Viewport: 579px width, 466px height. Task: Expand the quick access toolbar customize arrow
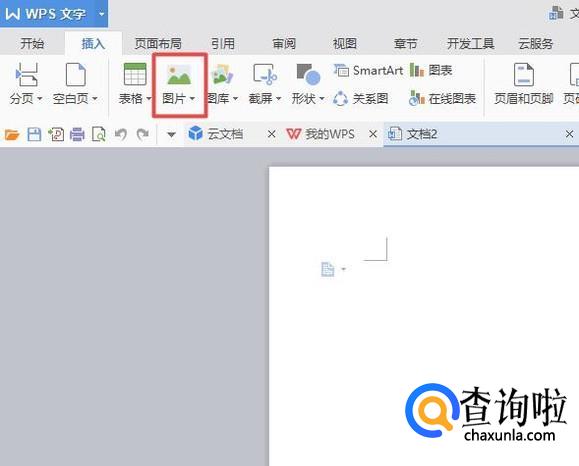click(x=171, y=134)
